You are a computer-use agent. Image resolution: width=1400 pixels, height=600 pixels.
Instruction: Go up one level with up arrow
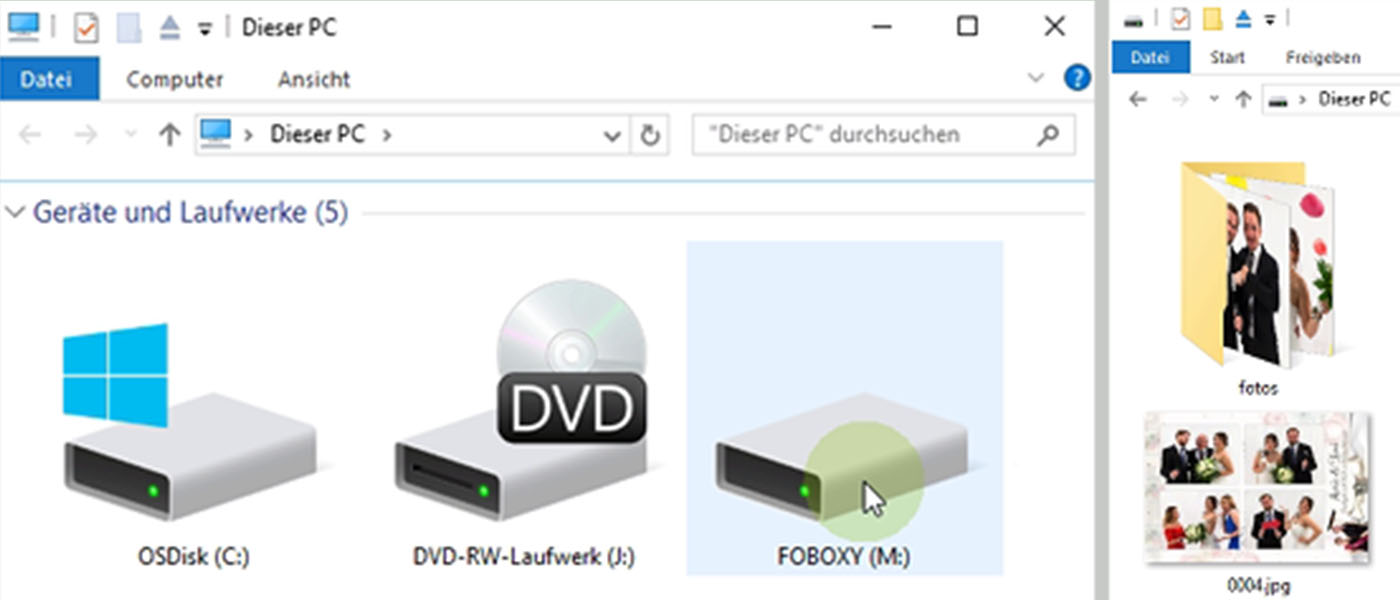click(x=169, y=135)
